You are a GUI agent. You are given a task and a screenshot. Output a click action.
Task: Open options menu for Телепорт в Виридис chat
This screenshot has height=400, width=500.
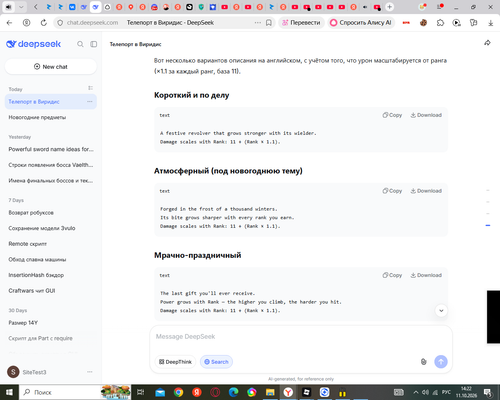coord(90,102)
